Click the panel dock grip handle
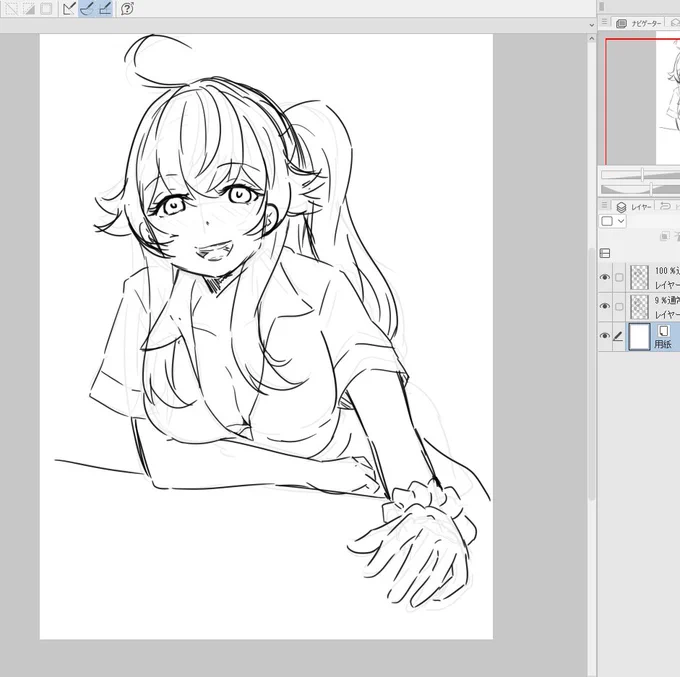The height and width of the screenshot is (677, 680). coord(602,7)
